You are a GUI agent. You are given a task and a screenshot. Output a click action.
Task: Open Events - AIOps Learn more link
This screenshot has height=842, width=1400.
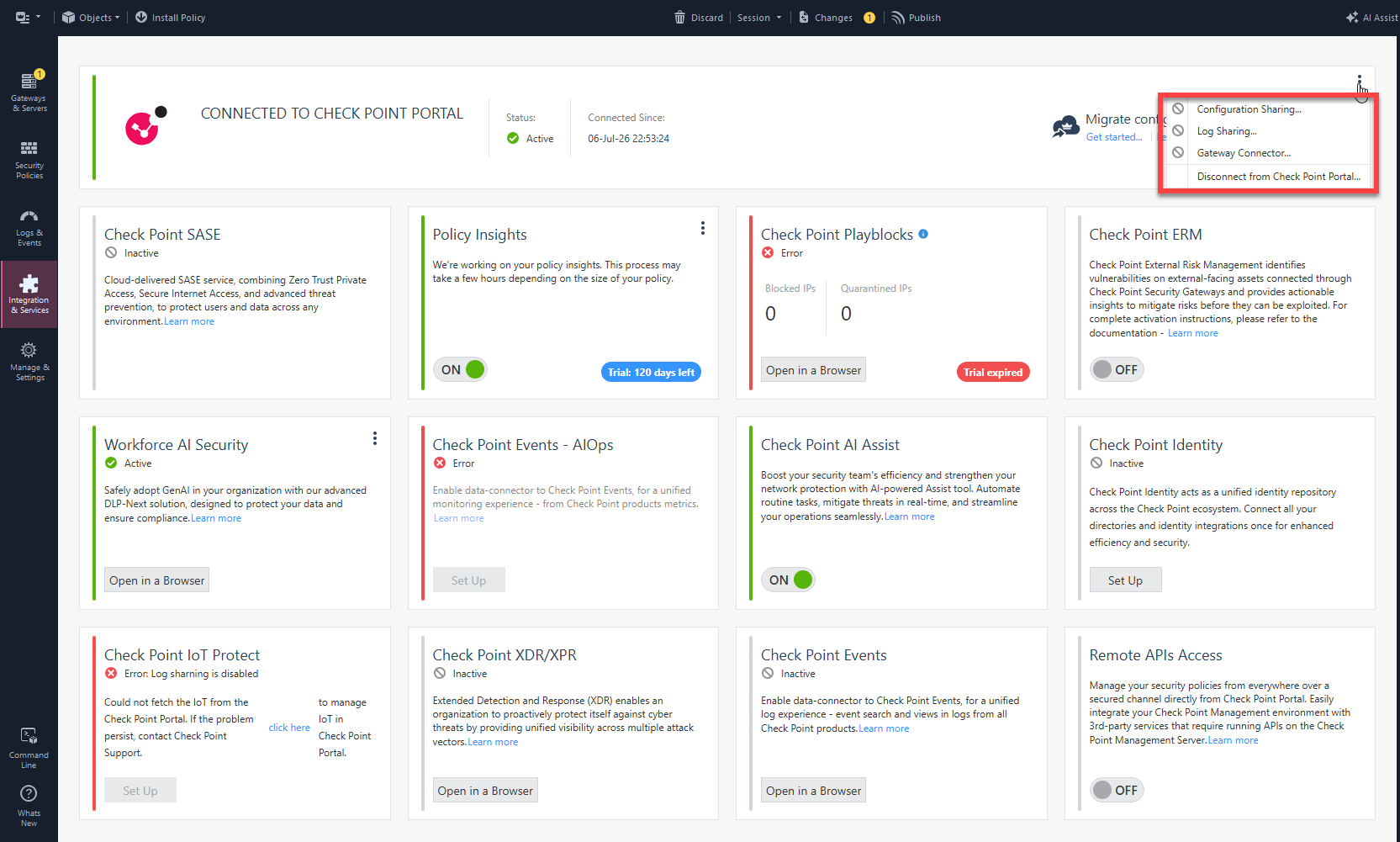point(459,518)
